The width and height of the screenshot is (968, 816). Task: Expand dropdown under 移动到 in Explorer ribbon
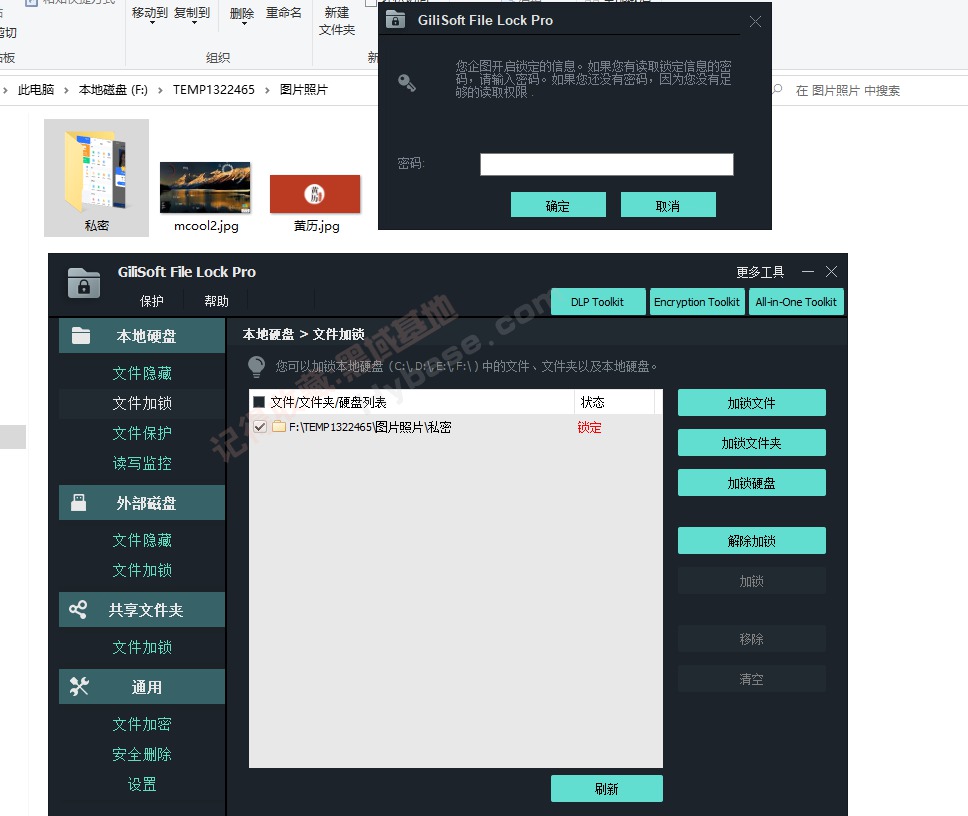click(x=152, y=23)
